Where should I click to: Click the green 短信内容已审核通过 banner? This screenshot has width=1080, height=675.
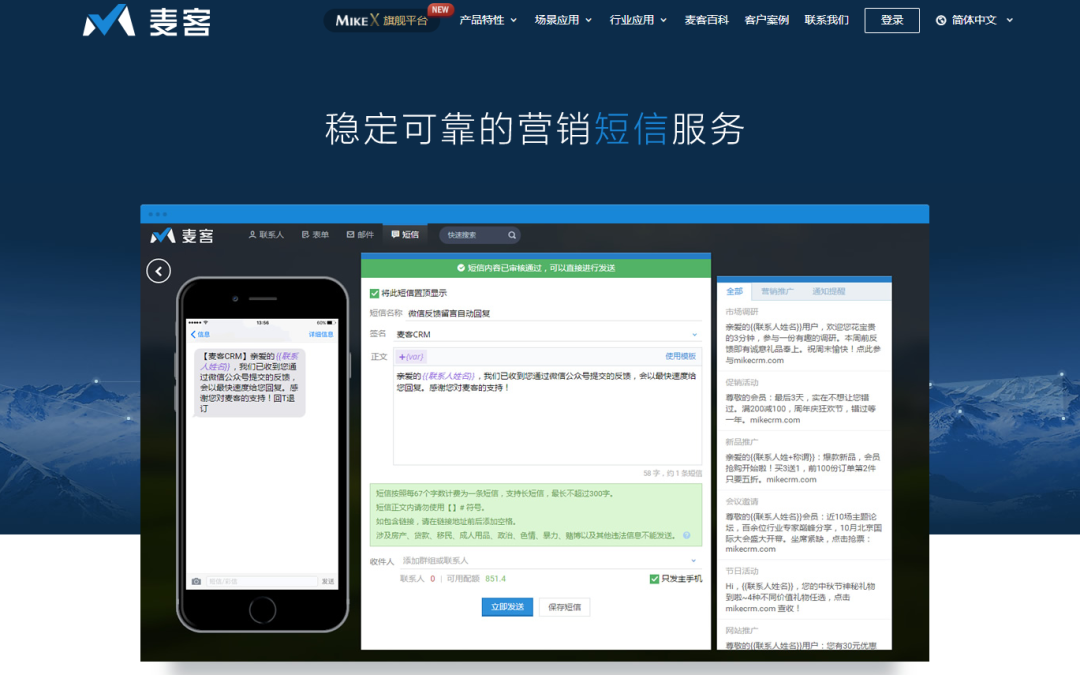[x=536, y=268]
